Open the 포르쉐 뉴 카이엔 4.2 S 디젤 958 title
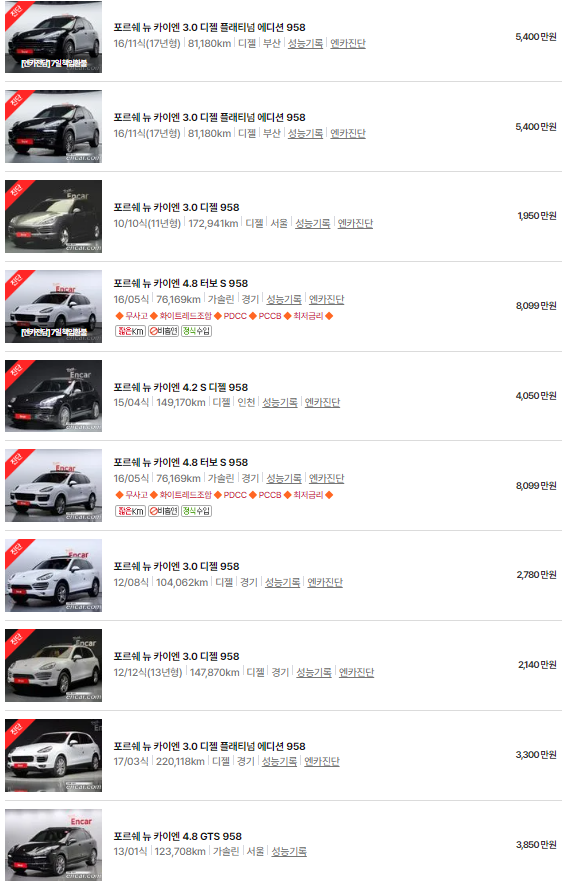Screen dimensions: 562x889 pyautogui.click(x=180, y=387)
